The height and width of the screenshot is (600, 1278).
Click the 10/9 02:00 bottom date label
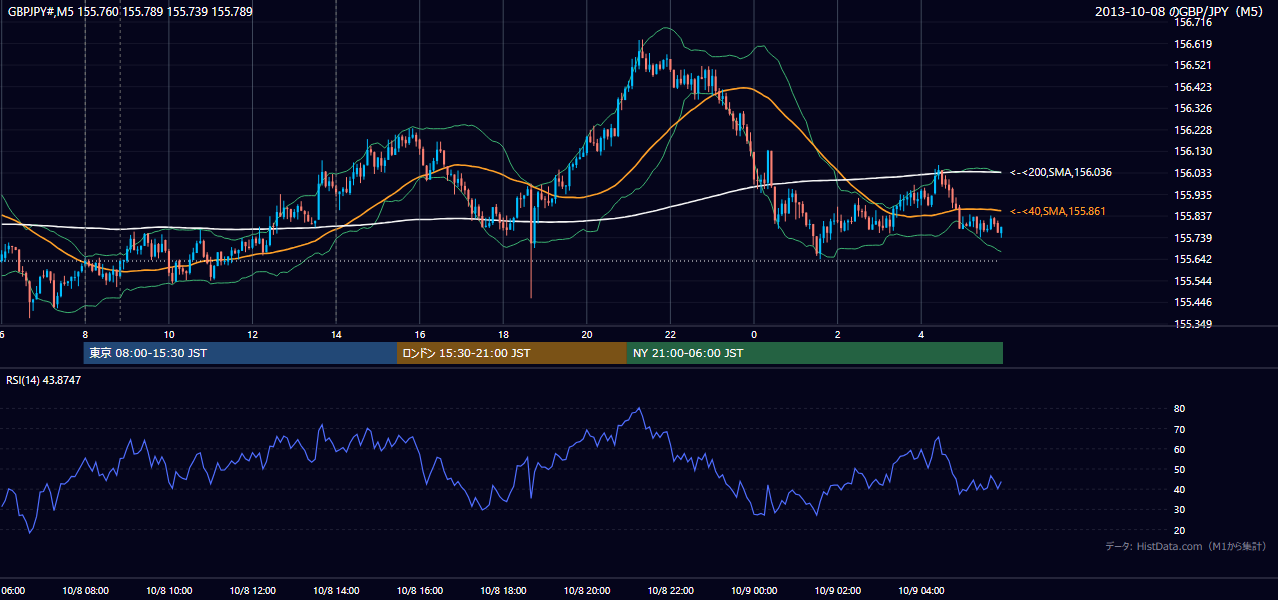click(x=837, y=591)
